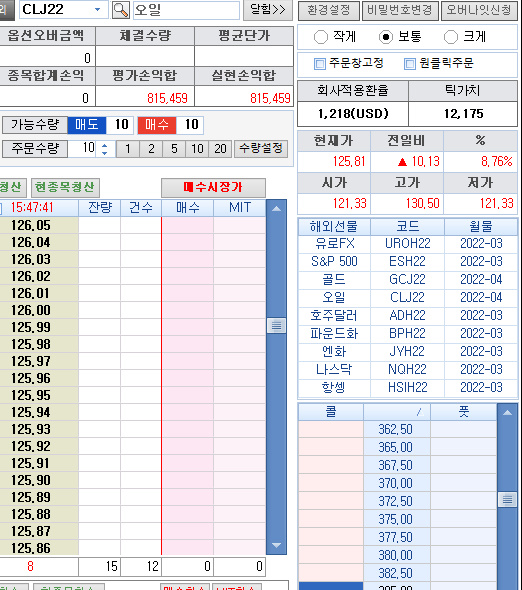Screen dimensions: 522x590
Task: Collapse the side panel with 닫힘>> button
Action: [268, 10]
